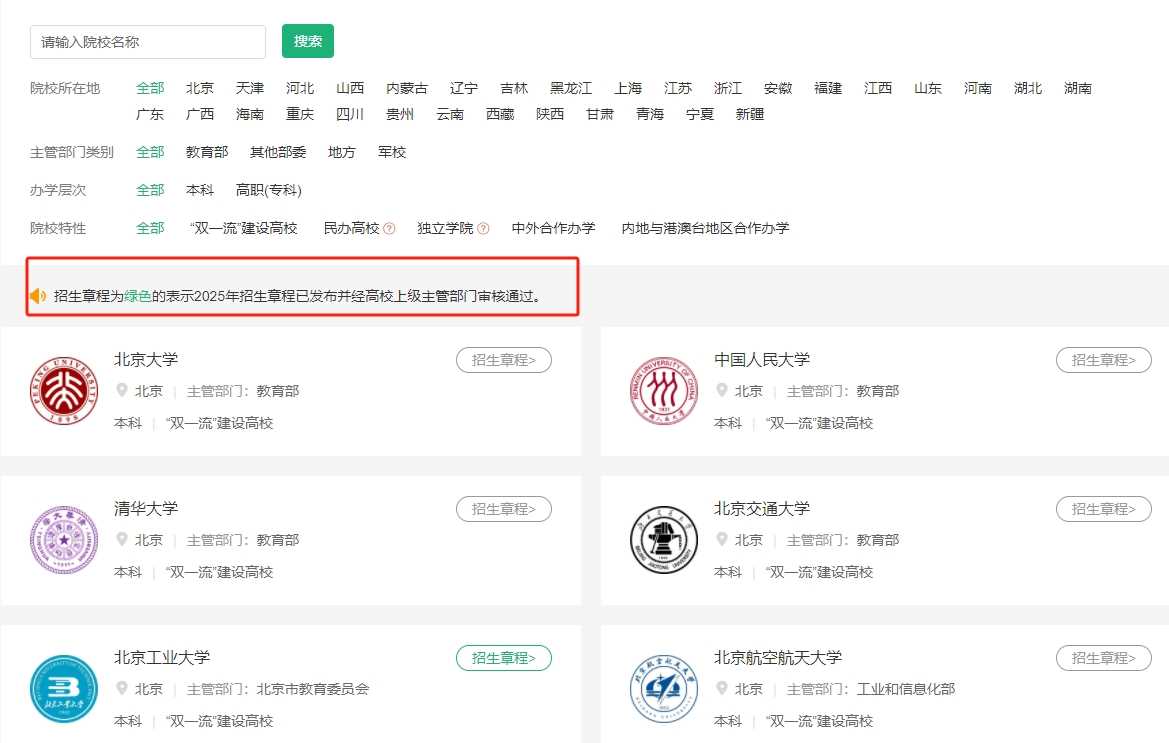The height and width of the screenshot is (743, 1169).
Task: Open the 北京交通大学 school name link
Action: point(762,508)
